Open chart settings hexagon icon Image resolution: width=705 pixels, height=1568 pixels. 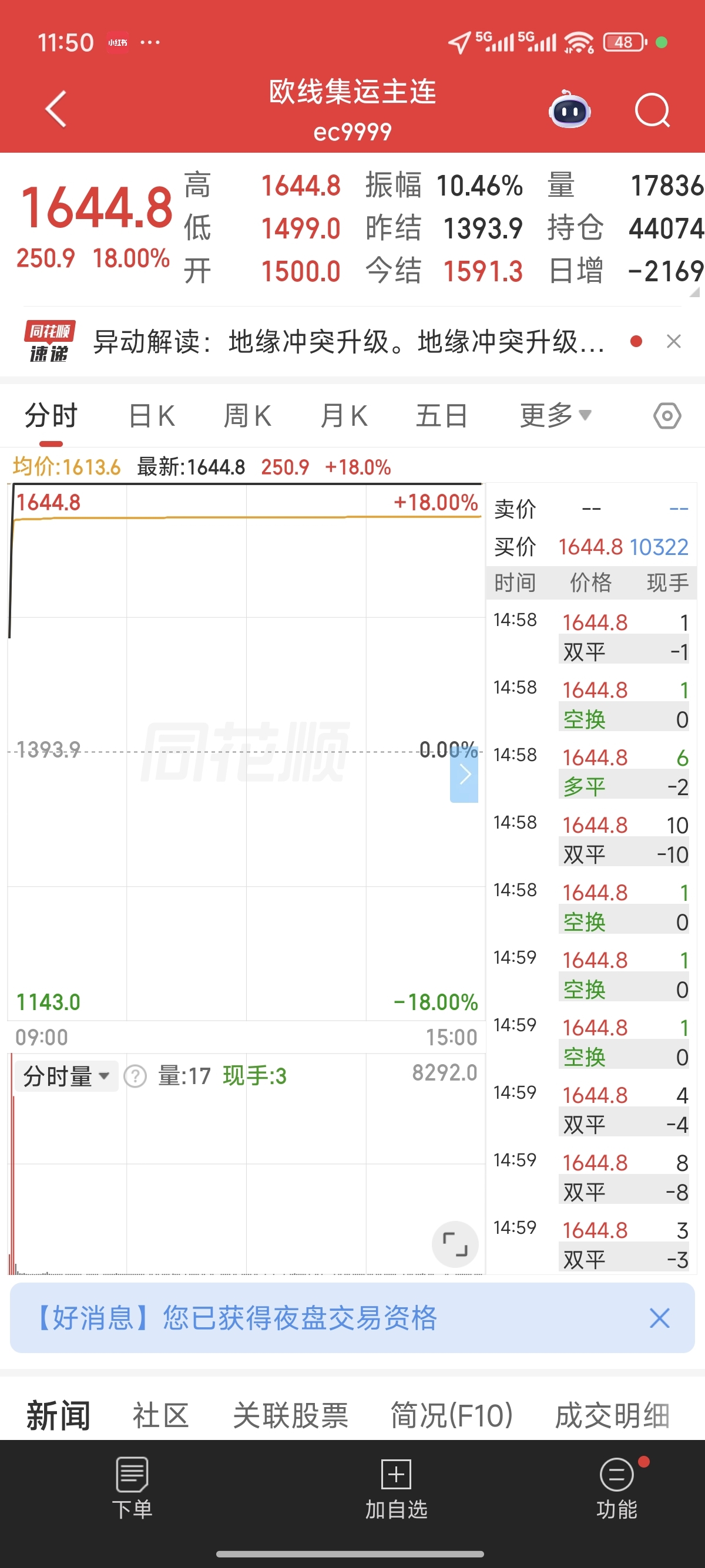[x=667, y=416]
